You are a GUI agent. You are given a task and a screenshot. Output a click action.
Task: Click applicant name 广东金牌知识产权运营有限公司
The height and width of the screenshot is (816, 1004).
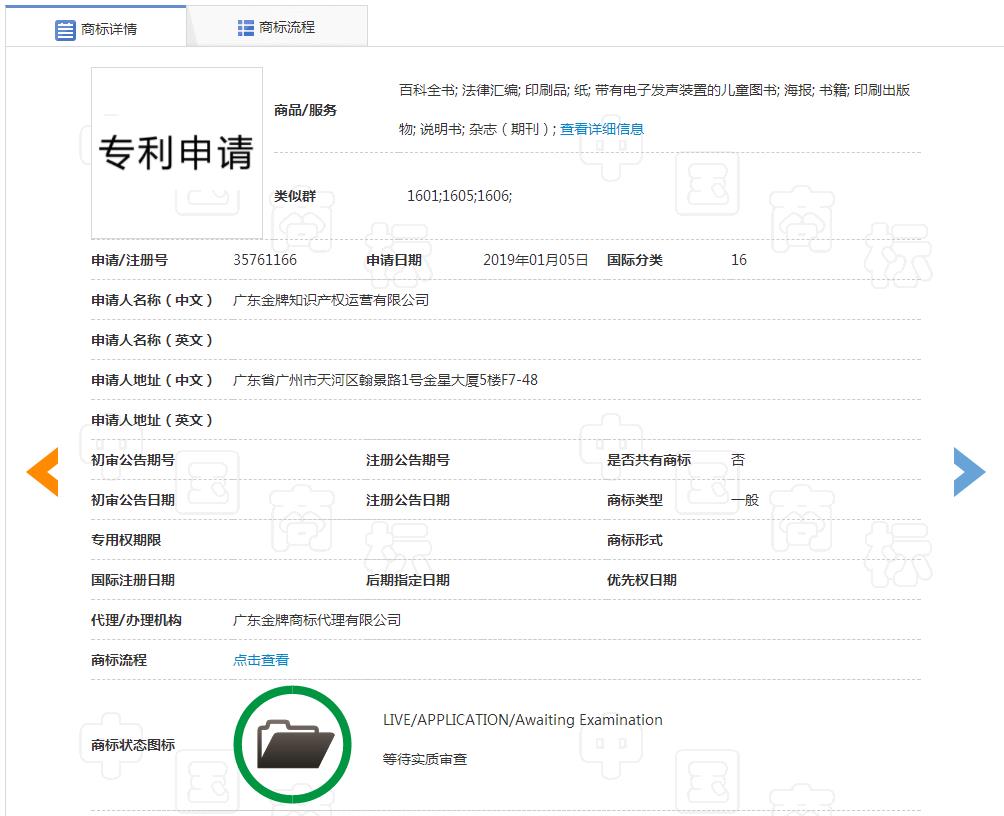(331, 300)
